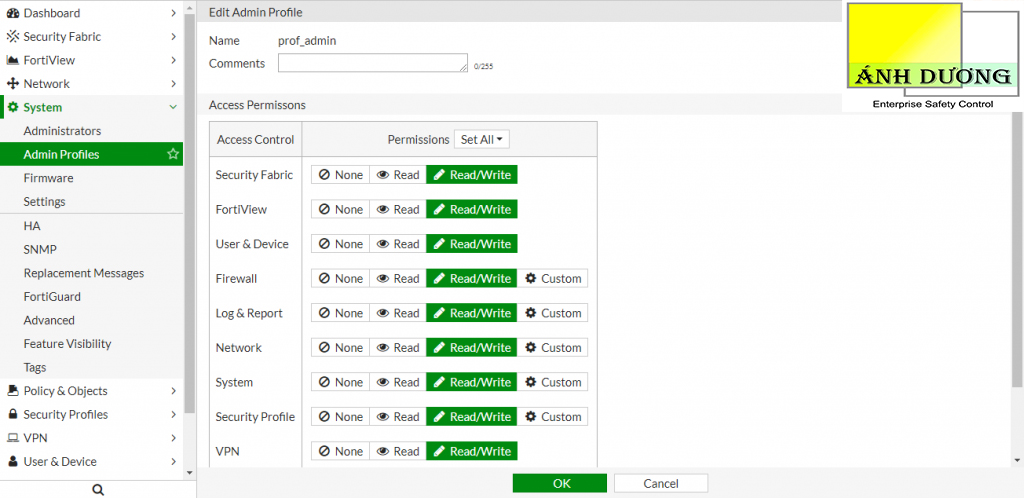Expand the Network menu chevron
This screenshot has width=1024, height=498.
pos(173,84)
